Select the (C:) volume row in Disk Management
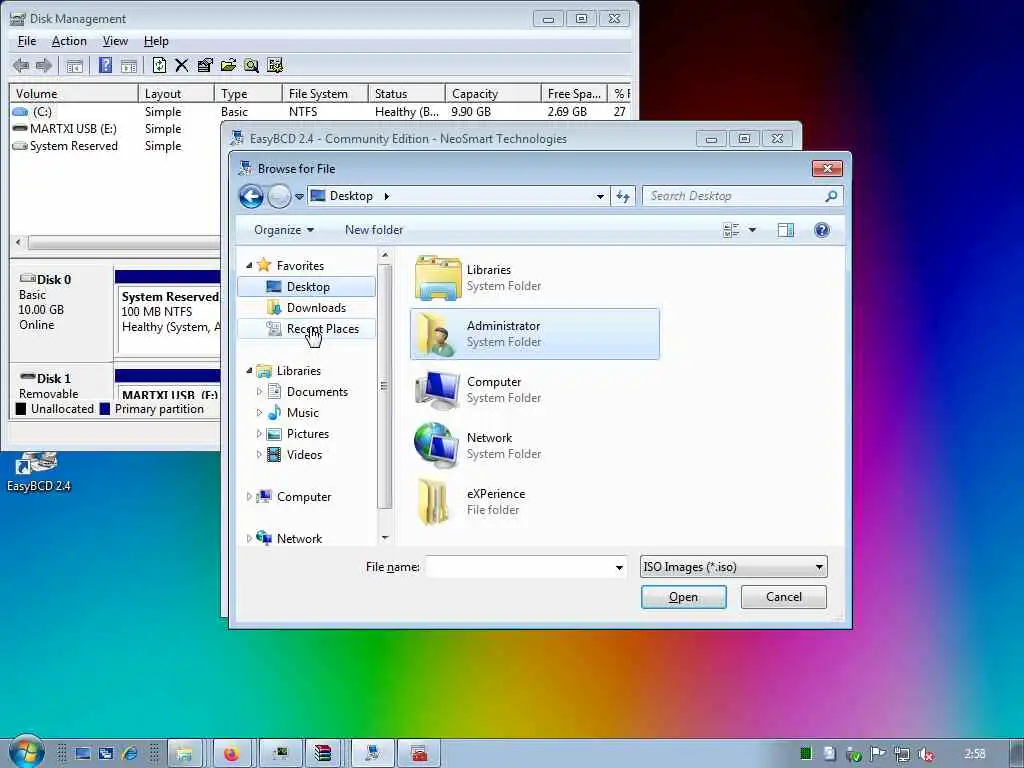 [x=320, y=112]
